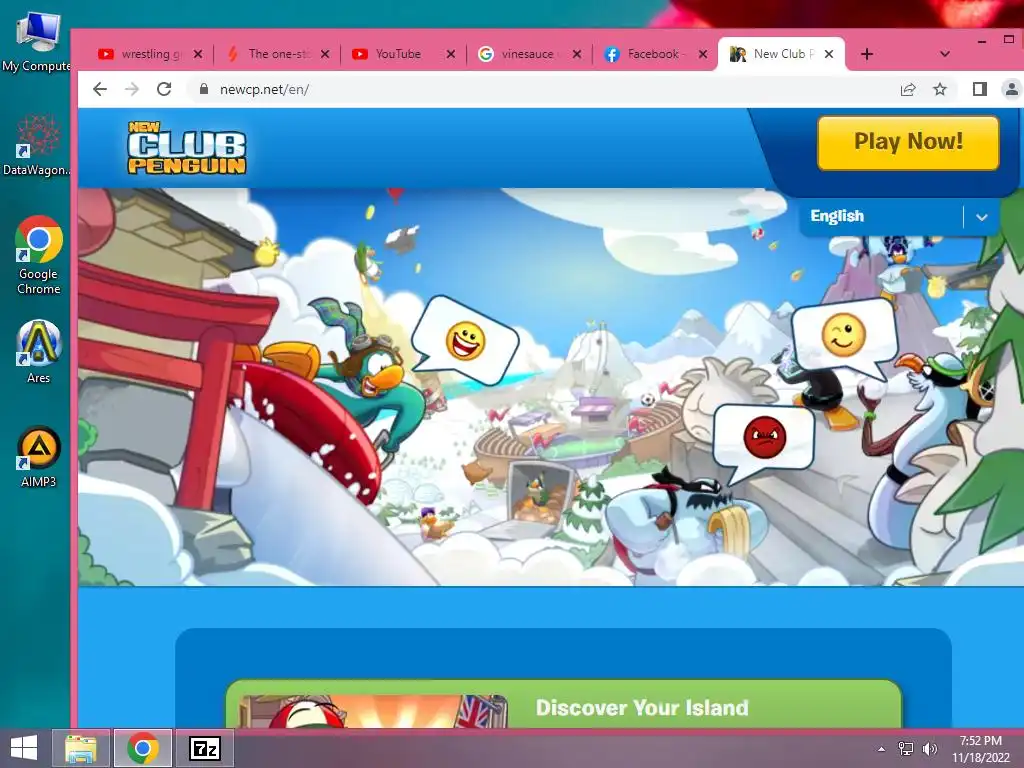
Task: Reload the newcp.net page
Action: tap(164, 89)
